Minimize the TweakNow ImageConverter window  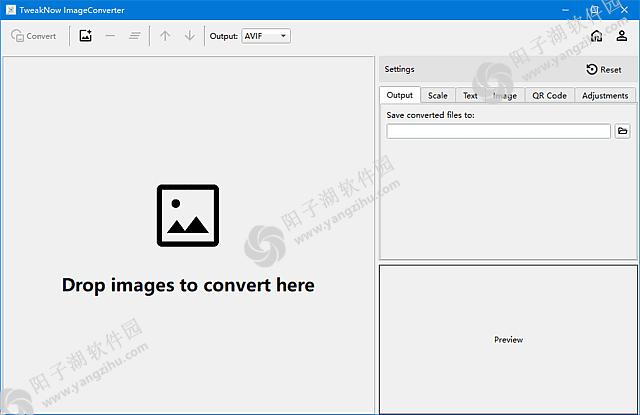click(x=565, y=10)
